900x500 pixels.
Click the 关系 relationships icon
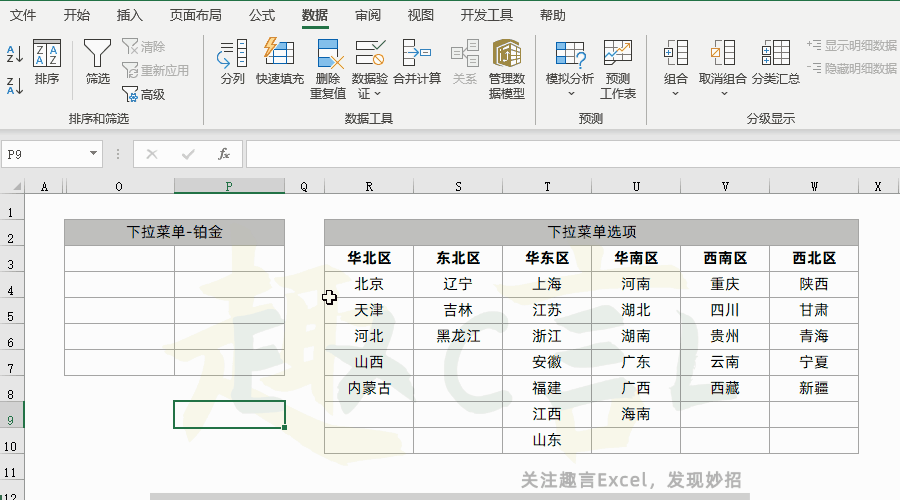(465, 62)
